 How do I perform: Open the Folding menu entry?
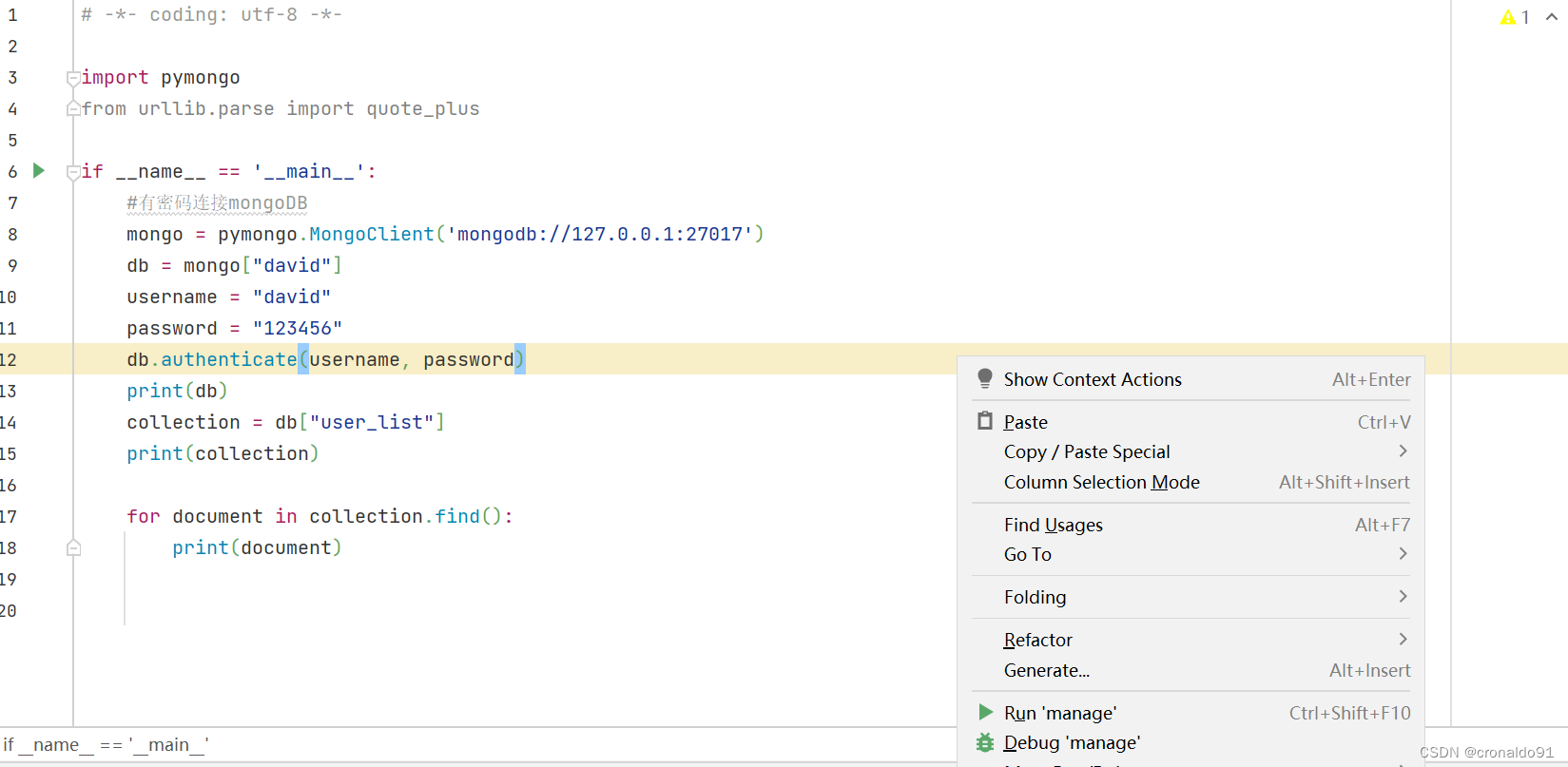(x=1191, y=597)
